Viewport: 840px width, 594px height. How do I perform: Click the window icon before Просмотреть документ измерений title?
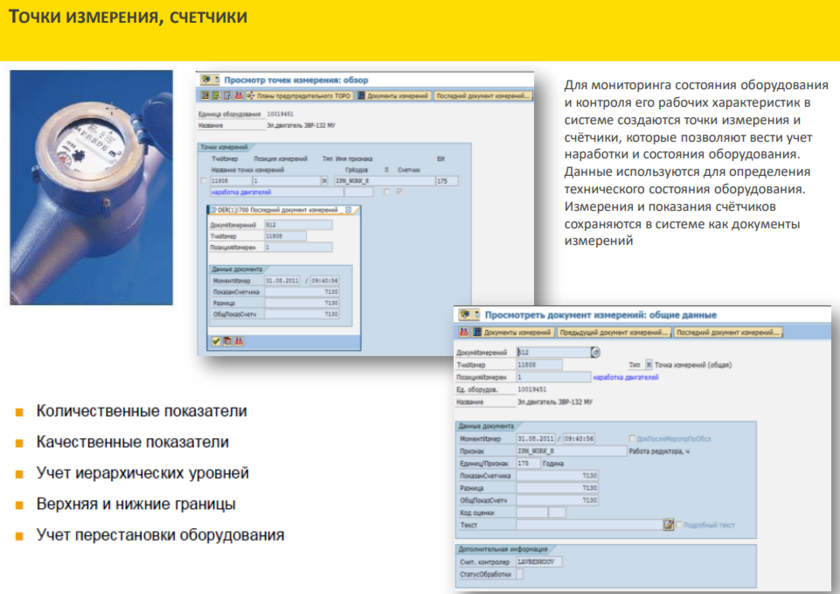coord(464,314)
